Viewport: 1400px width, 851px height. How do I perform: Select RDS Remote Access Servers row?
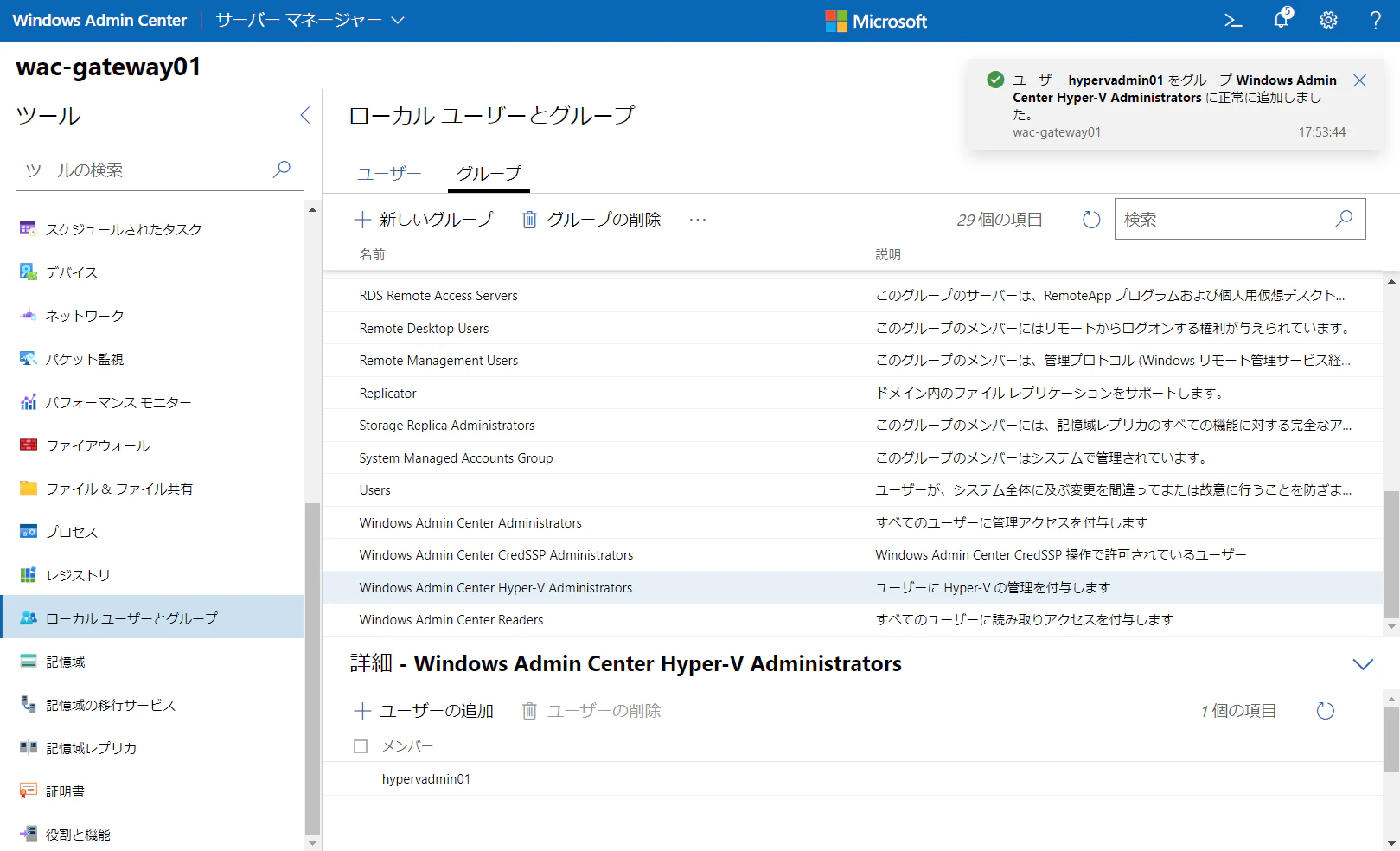point(853,296)
